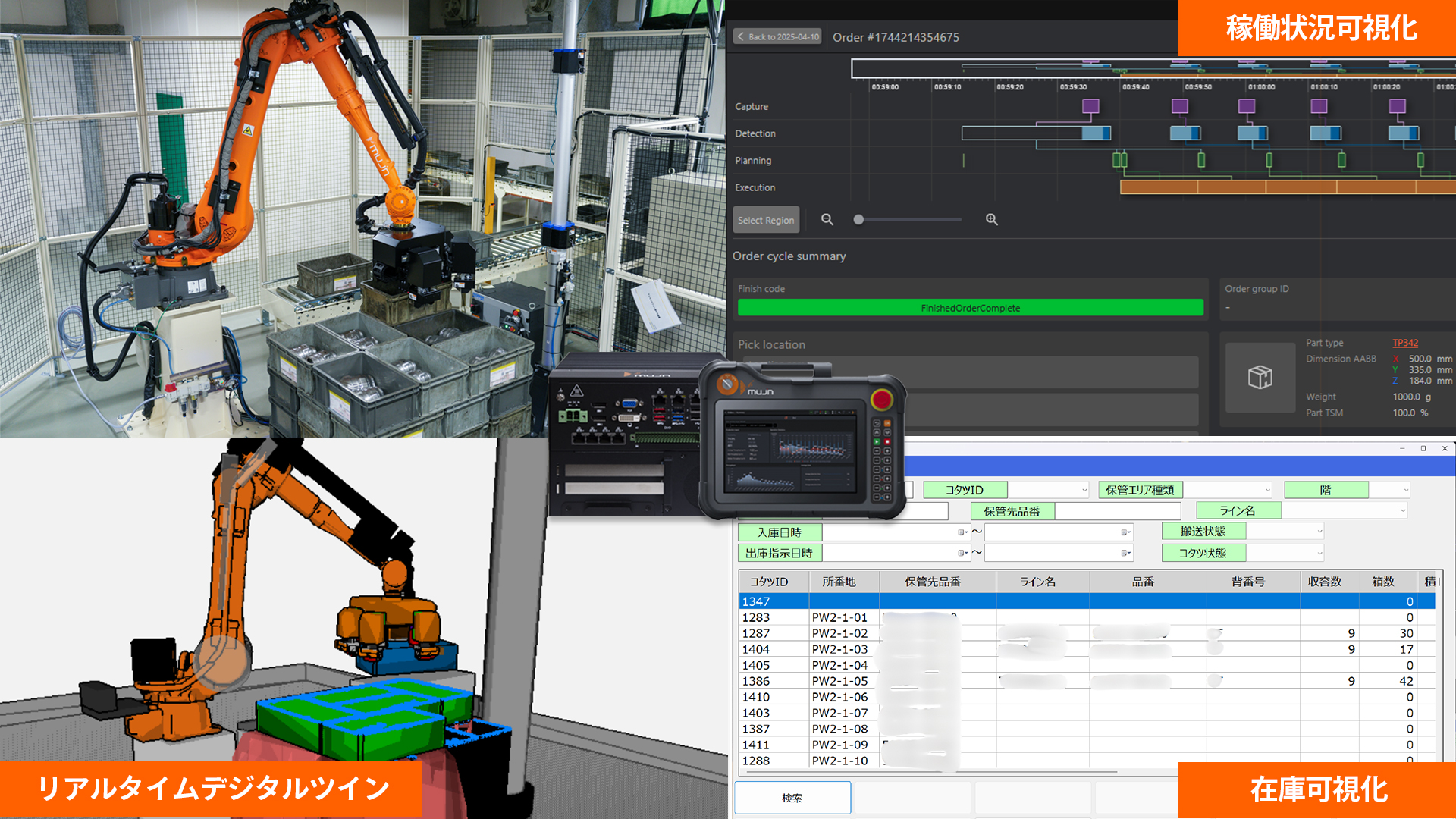Expand the 保管エリア種類 dropdown
Image resolution: width=1456 pixels, height=819 pixels.
pyautogui.click(x=1267, y=490)
